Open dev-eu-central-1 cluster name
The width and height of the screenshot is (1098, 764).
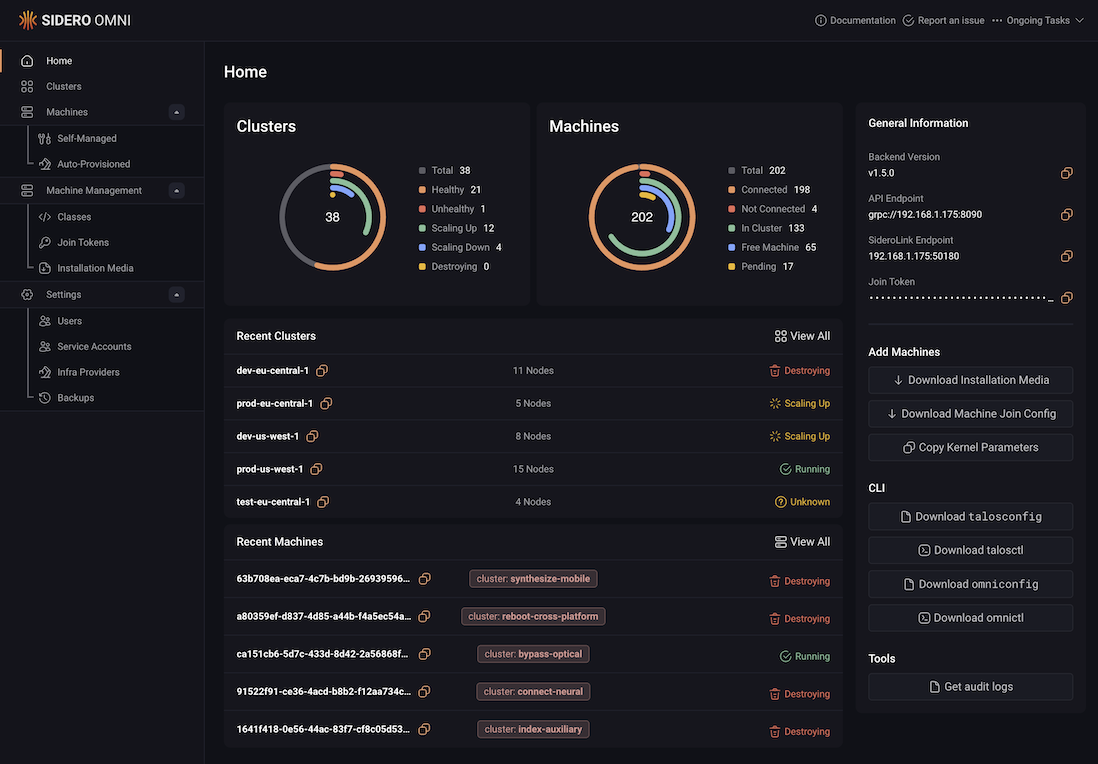pos(272,370)
